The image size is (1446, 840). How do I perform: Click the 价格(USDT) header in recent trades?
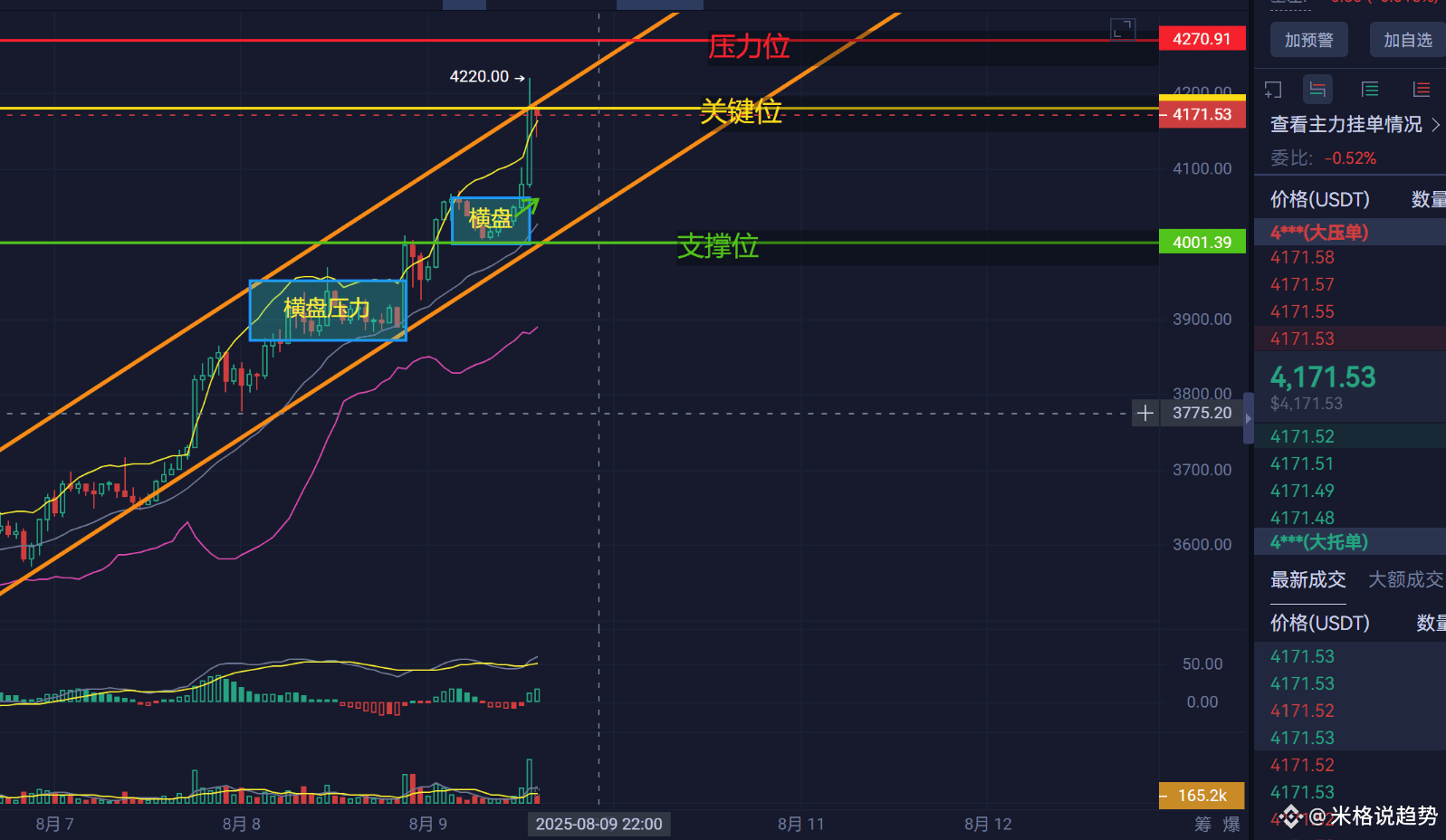pos(1320,623)
